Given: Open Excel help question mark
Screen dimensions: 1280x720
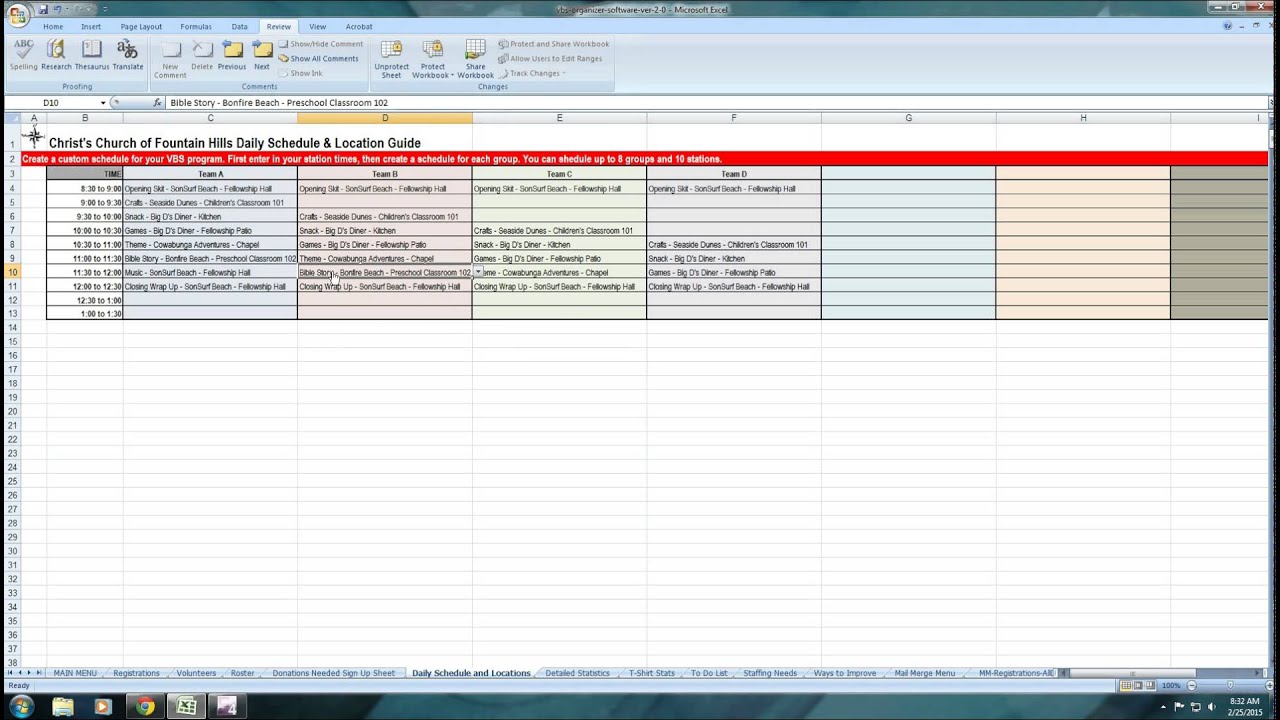Looking at the screenshot, I should (x=1227, y=26).
